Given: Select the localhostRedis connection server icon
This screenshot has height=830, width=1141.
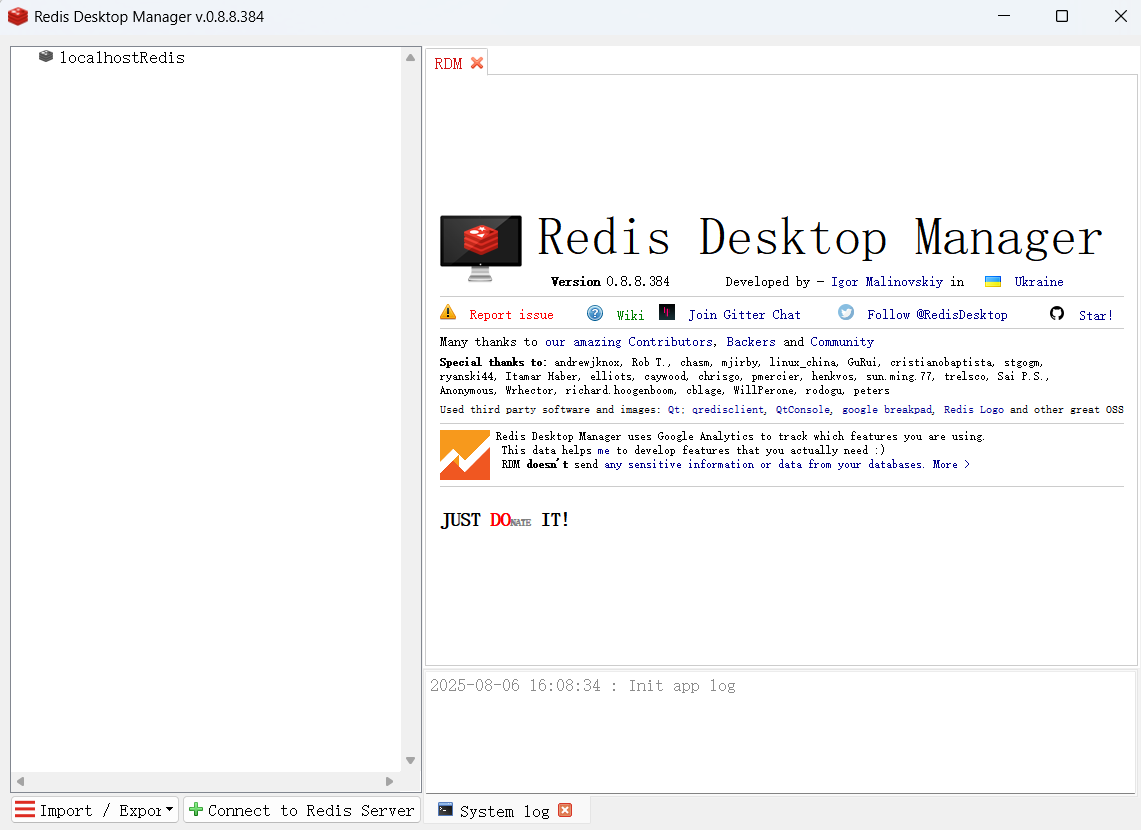Looking at the screenshot, I should [x=46, y=57].
